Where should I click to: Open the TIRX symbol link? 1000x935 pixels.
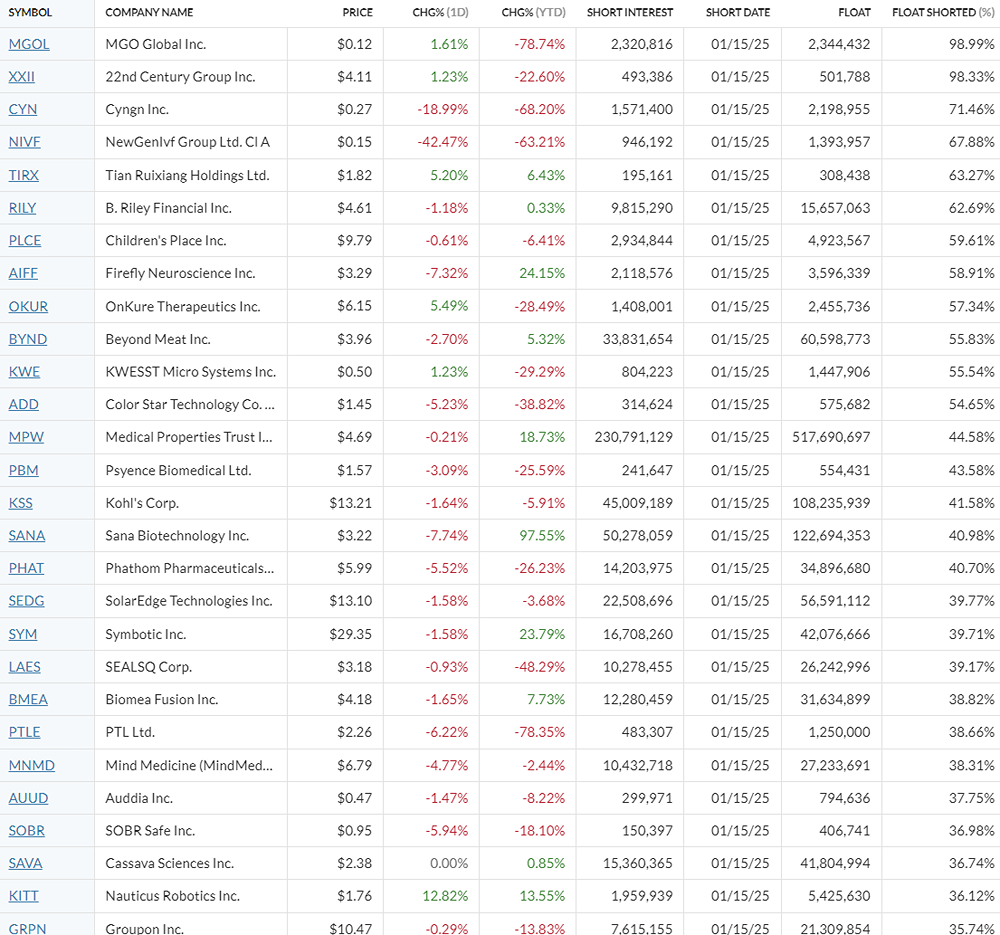[x=24, y=175]
